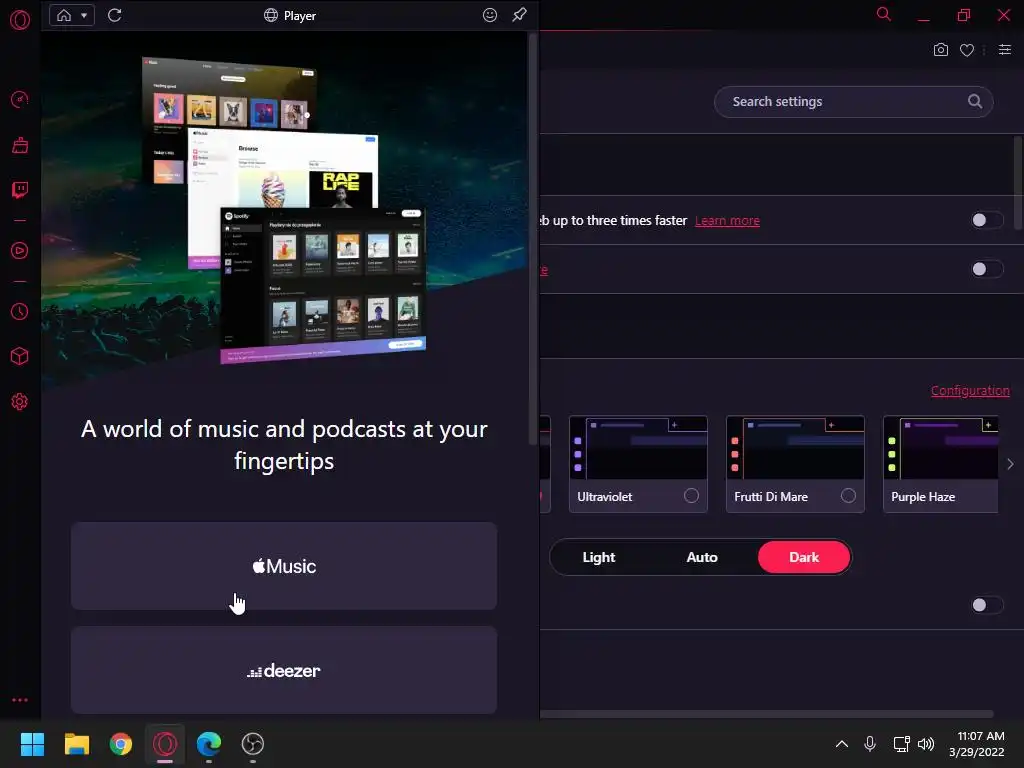Screen dimensions: 1024x768
Task: Open bookmarks heart icon
Action: pyautogui.click(x=967, y=50)
